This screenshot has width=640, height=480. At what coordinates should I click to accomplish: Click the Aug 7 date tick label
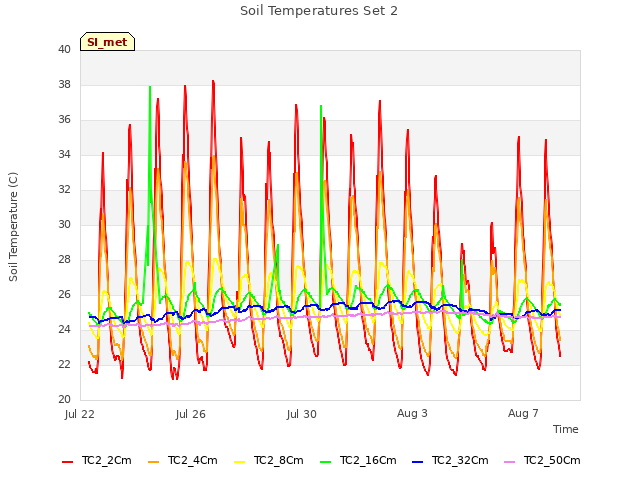coord(523,413)
